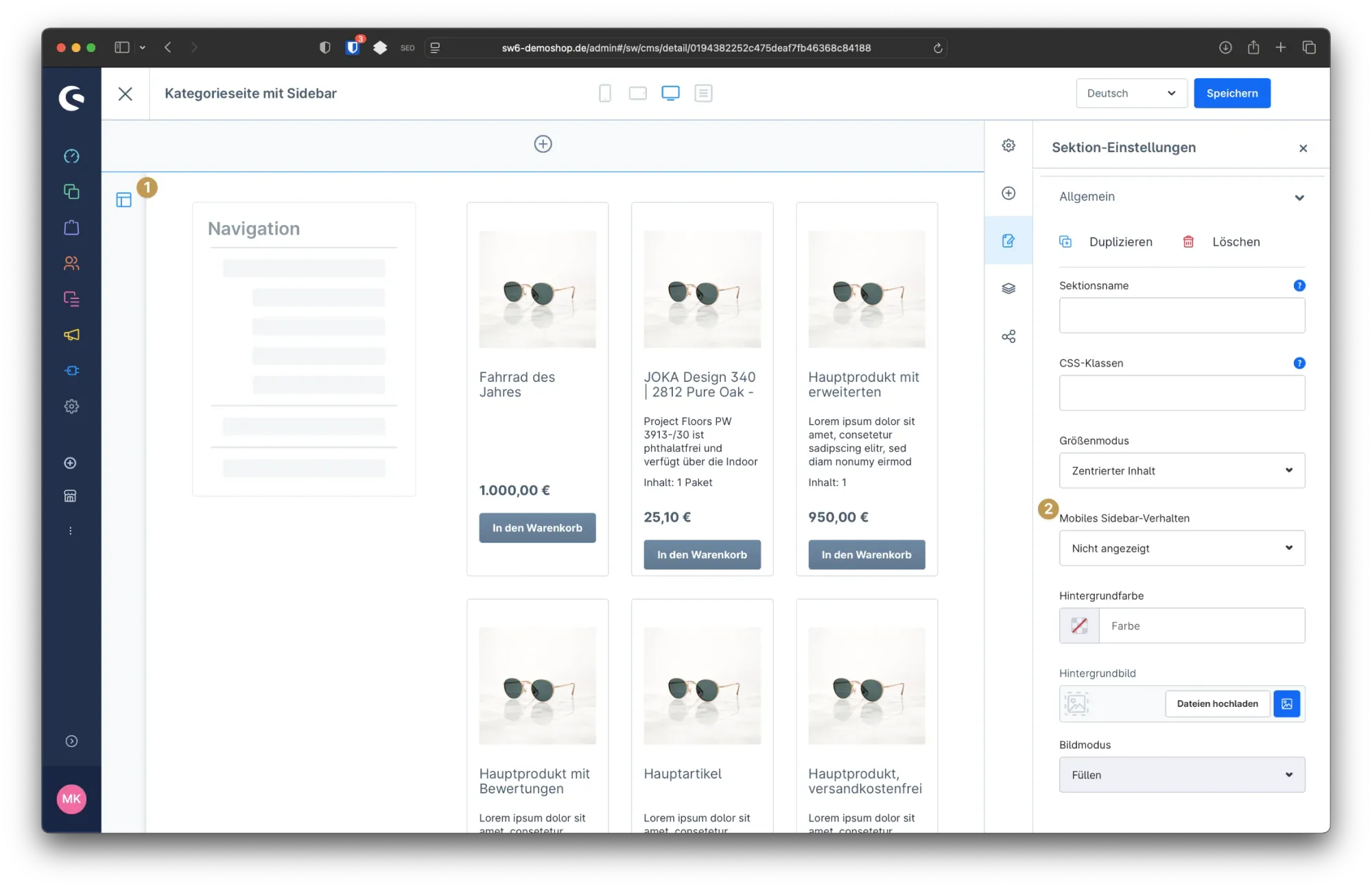Collapse the Allgemein section
The height and width of the screenshot is (888, 1372).
point(1300,197)
